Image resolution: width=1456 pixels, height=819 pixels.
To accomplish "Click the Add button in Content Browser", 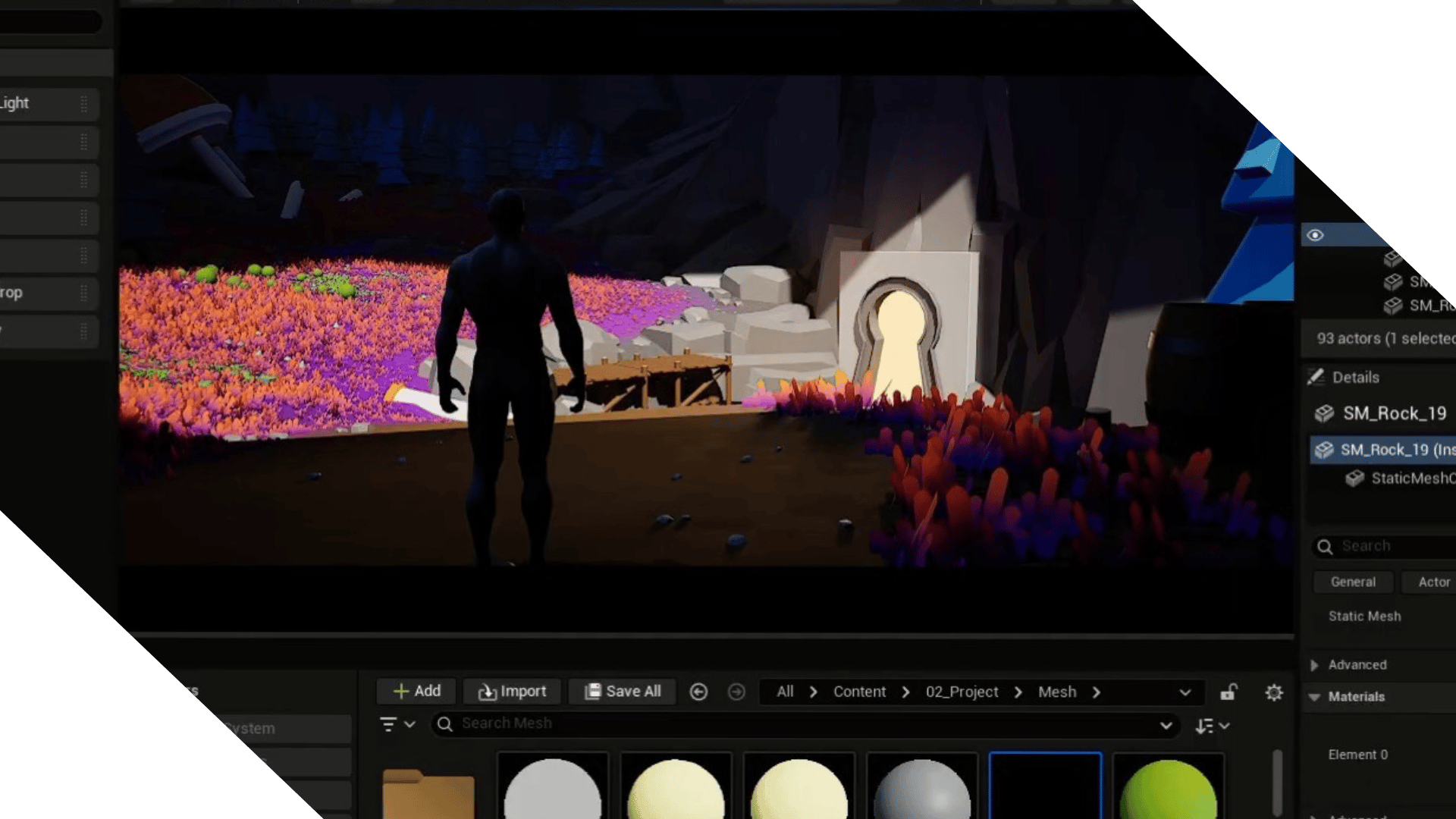I will [x=416, y=691].
